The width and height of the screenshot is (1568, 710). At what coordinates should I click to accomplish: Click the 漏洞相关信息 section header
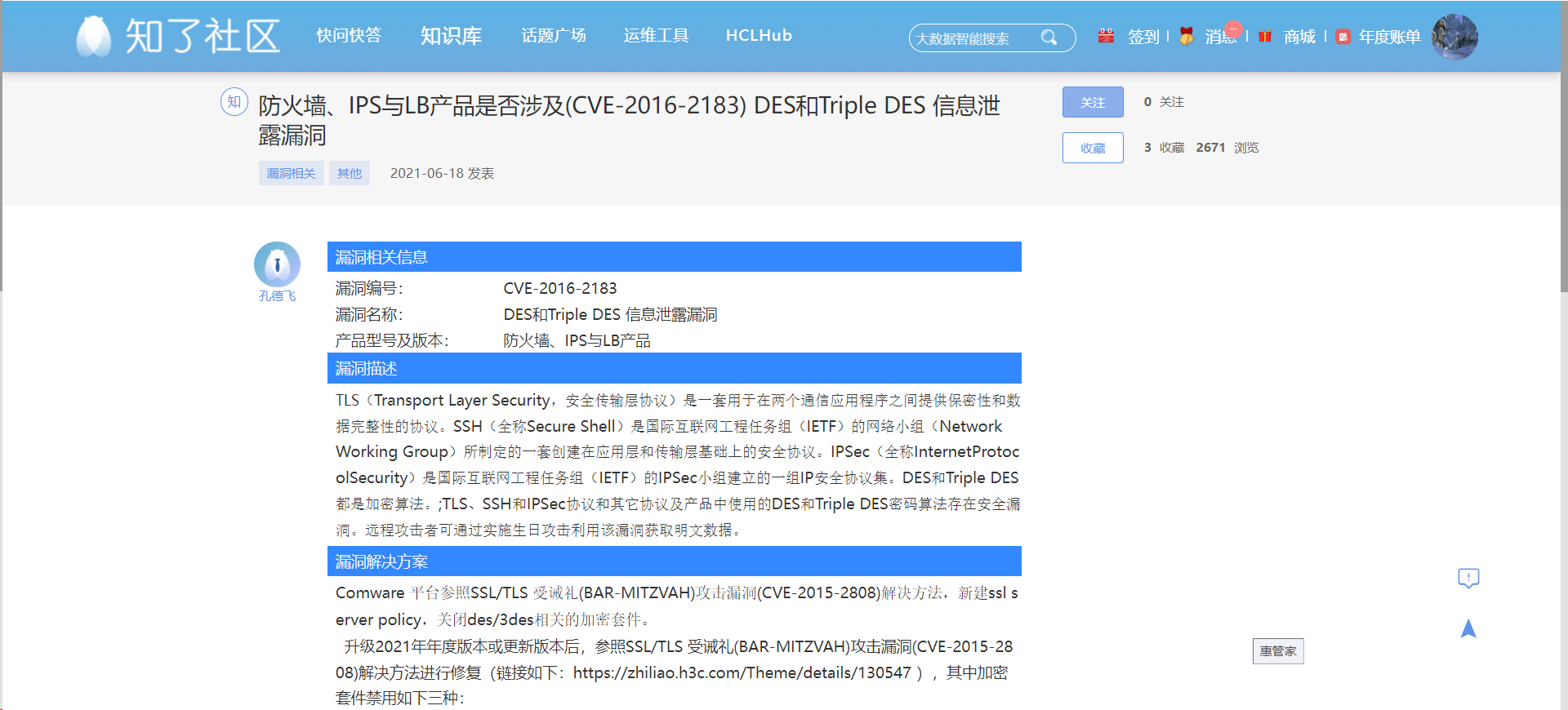click(x=675, y=257)
